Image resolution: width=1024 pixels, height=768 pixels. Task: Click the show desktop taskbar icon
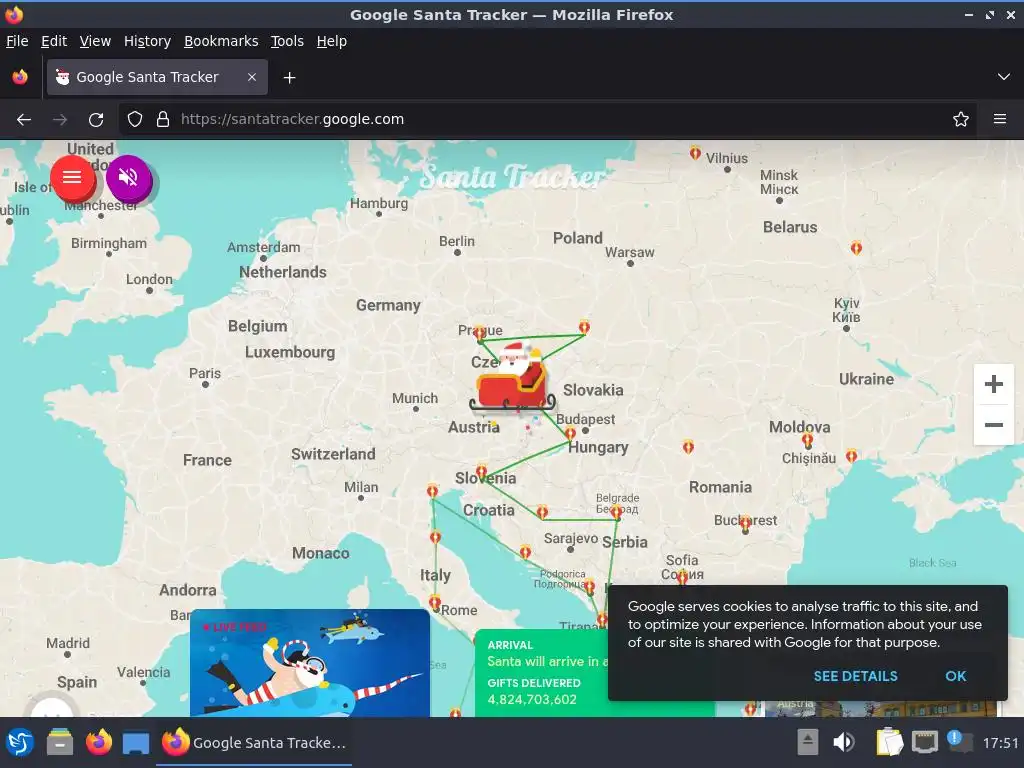pos(136,743)
